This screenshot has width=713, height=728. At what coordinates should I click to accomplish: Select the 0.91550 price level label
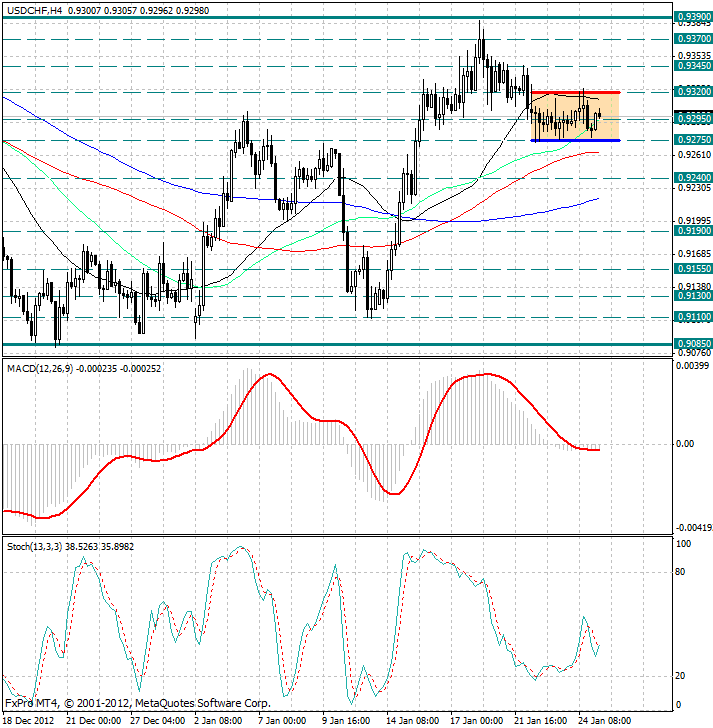click(x=693, y=269)
